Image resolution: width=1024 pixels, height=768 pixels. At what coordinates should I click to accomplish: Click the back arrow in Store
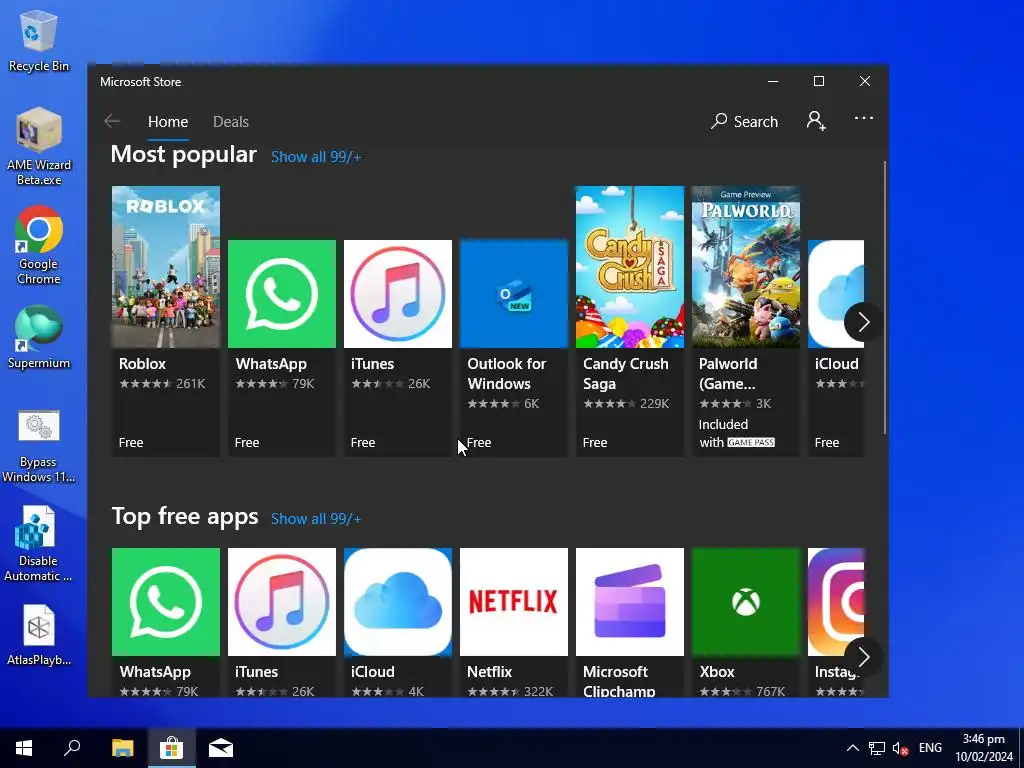click(112, 121)
